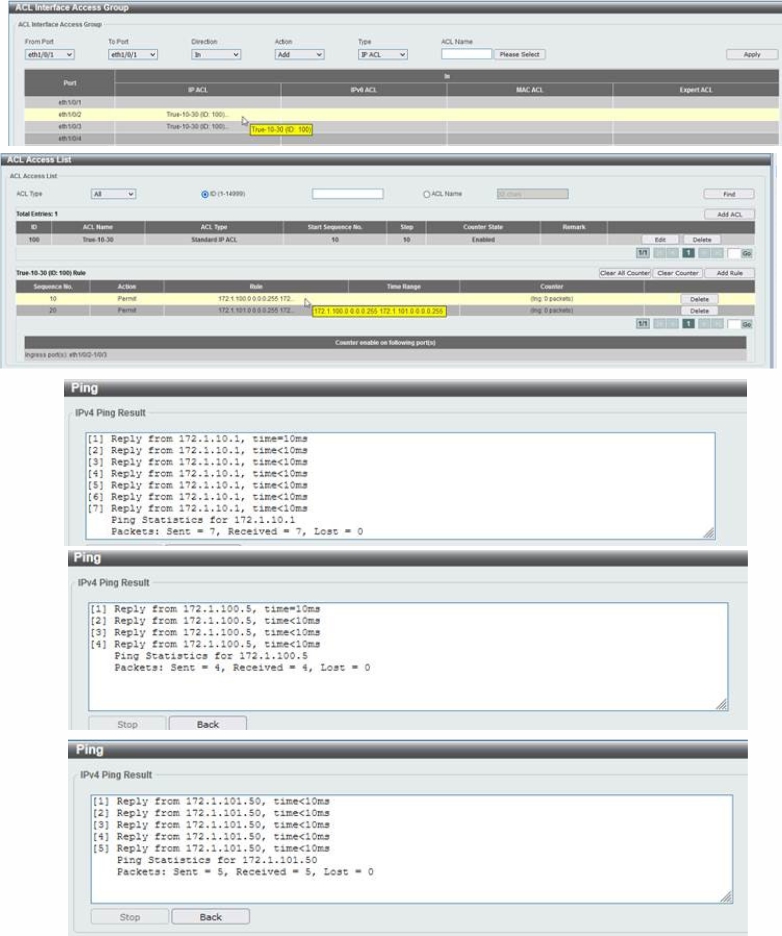Click the Add Rule button
Image resolution: width=782 pixels, height=936 pixels.
[x=729, y=273]
